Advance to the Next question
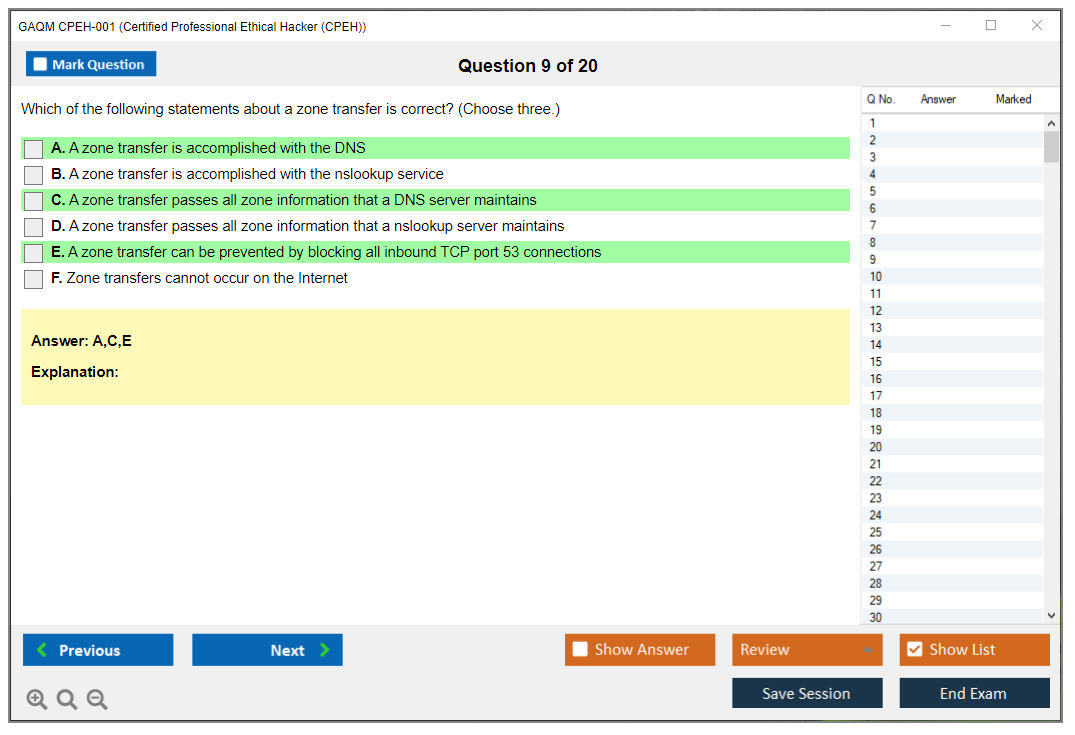 click(x=267, y=650)
